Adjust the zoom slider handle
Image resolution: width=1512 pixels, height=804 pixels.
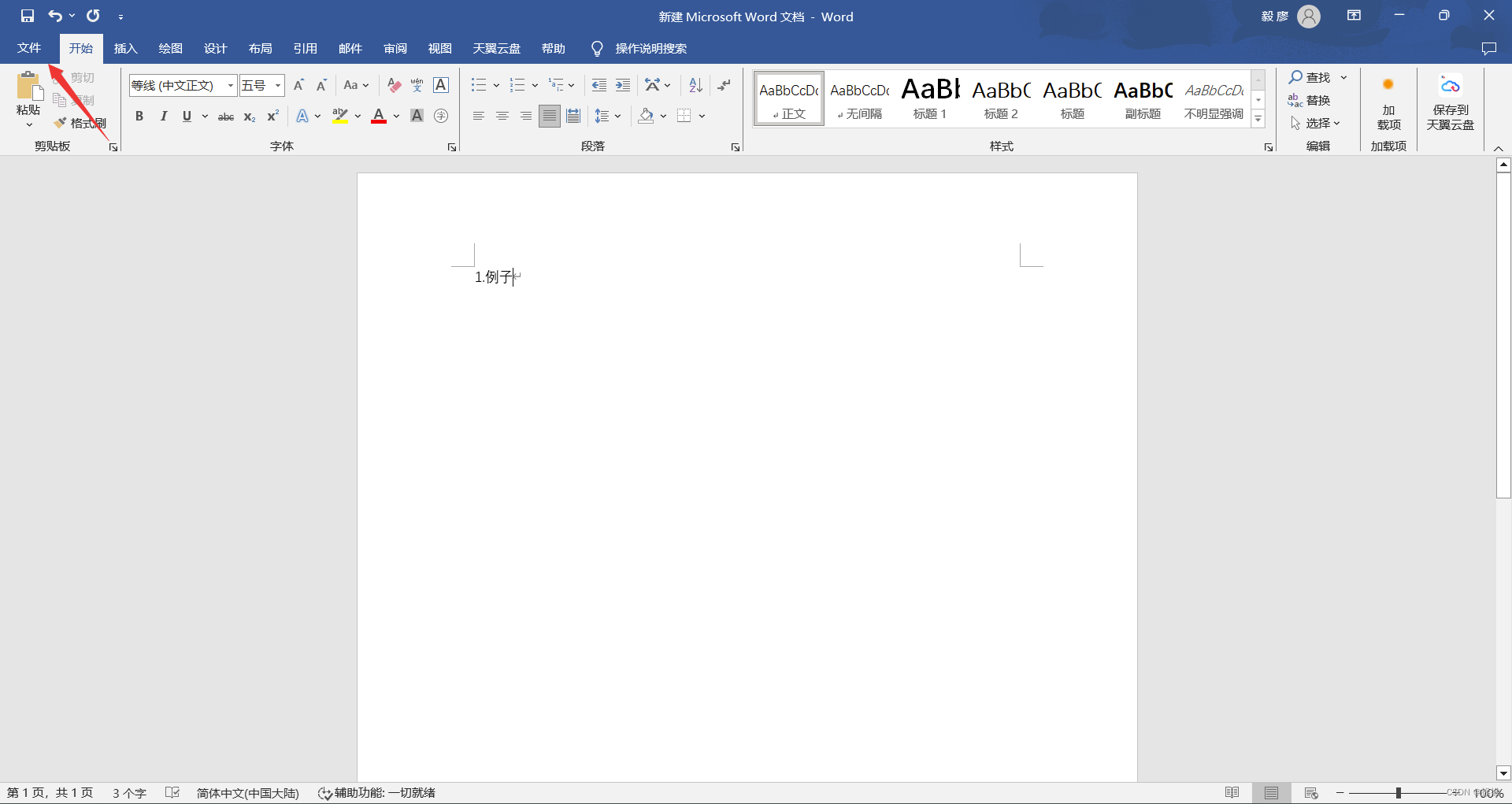(1399, 793)
